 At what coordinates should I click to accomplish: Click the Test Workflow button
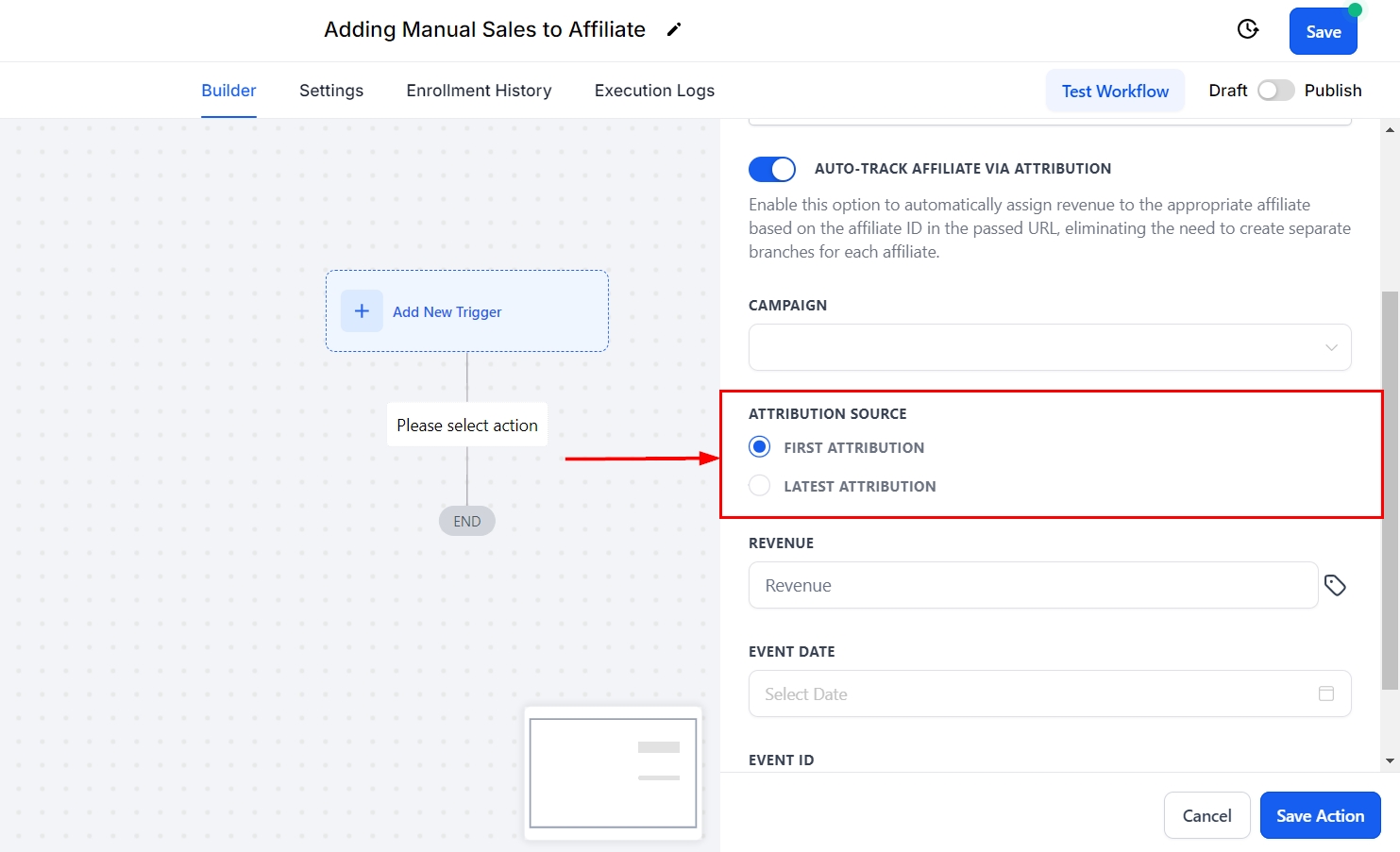1115,91
